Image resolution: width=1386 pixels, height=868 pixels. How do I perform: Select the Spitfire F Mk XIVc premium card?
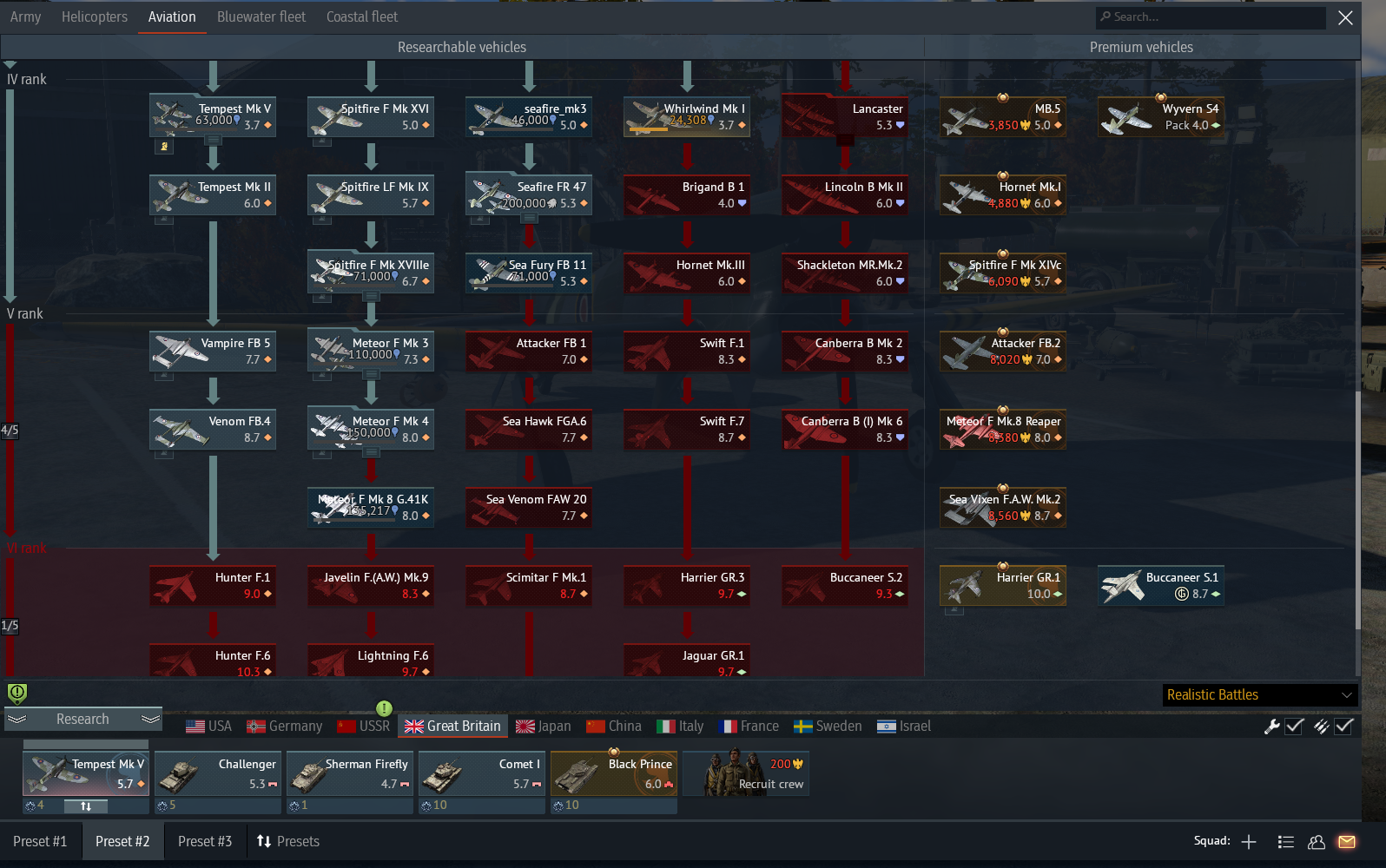[x=1003, y=273]
